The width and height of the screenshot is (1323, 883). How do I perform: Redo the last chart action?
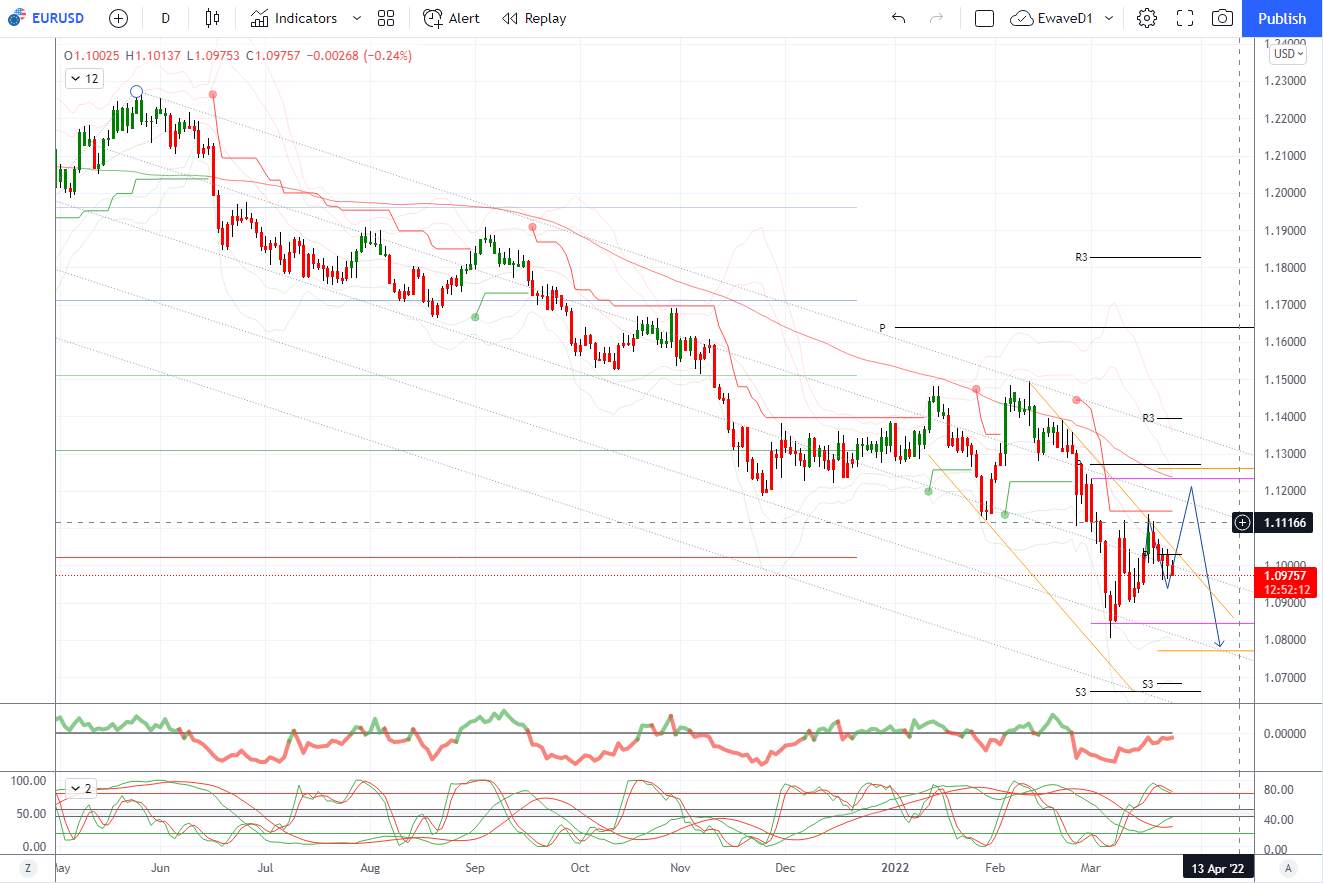coord(937,18)
